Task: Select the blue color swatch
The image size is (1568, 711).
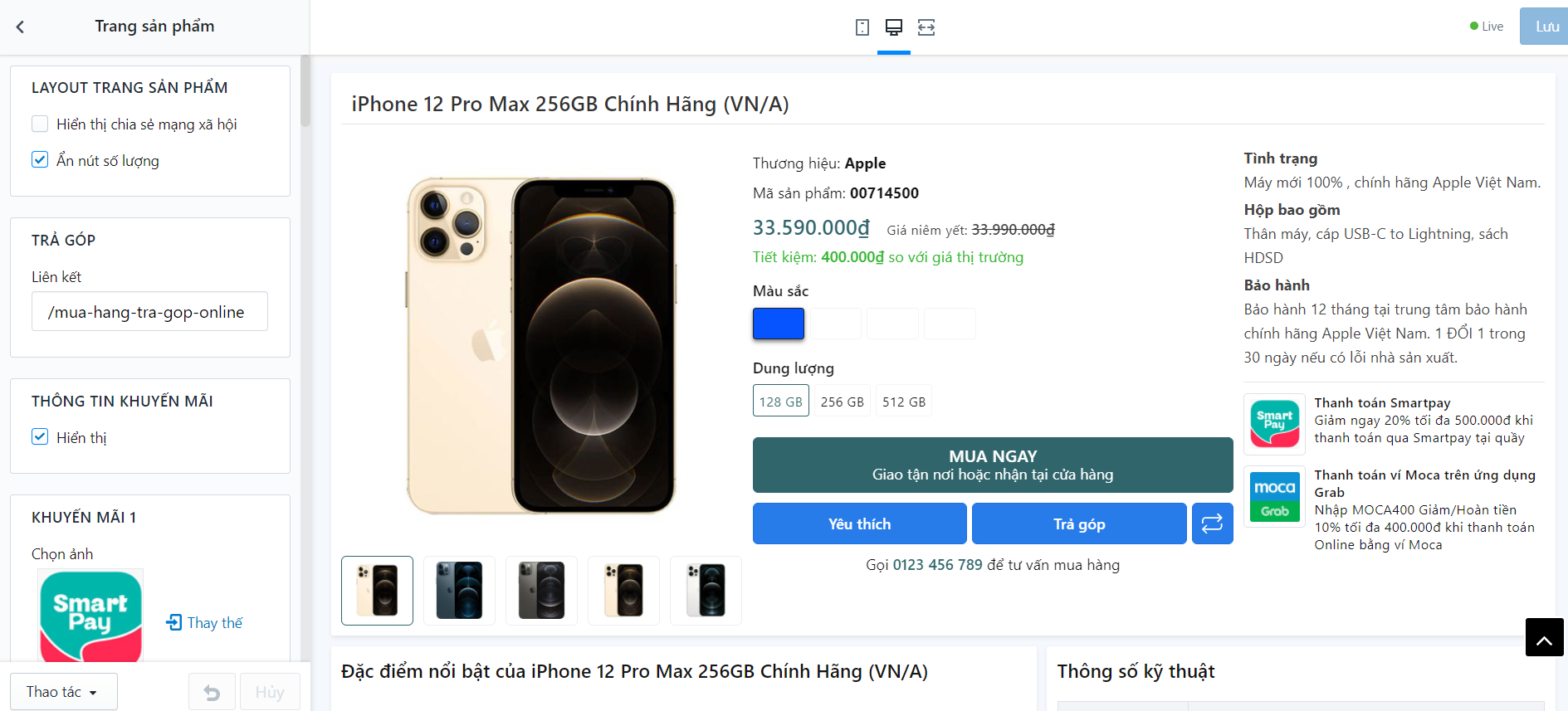Action: 778,324
